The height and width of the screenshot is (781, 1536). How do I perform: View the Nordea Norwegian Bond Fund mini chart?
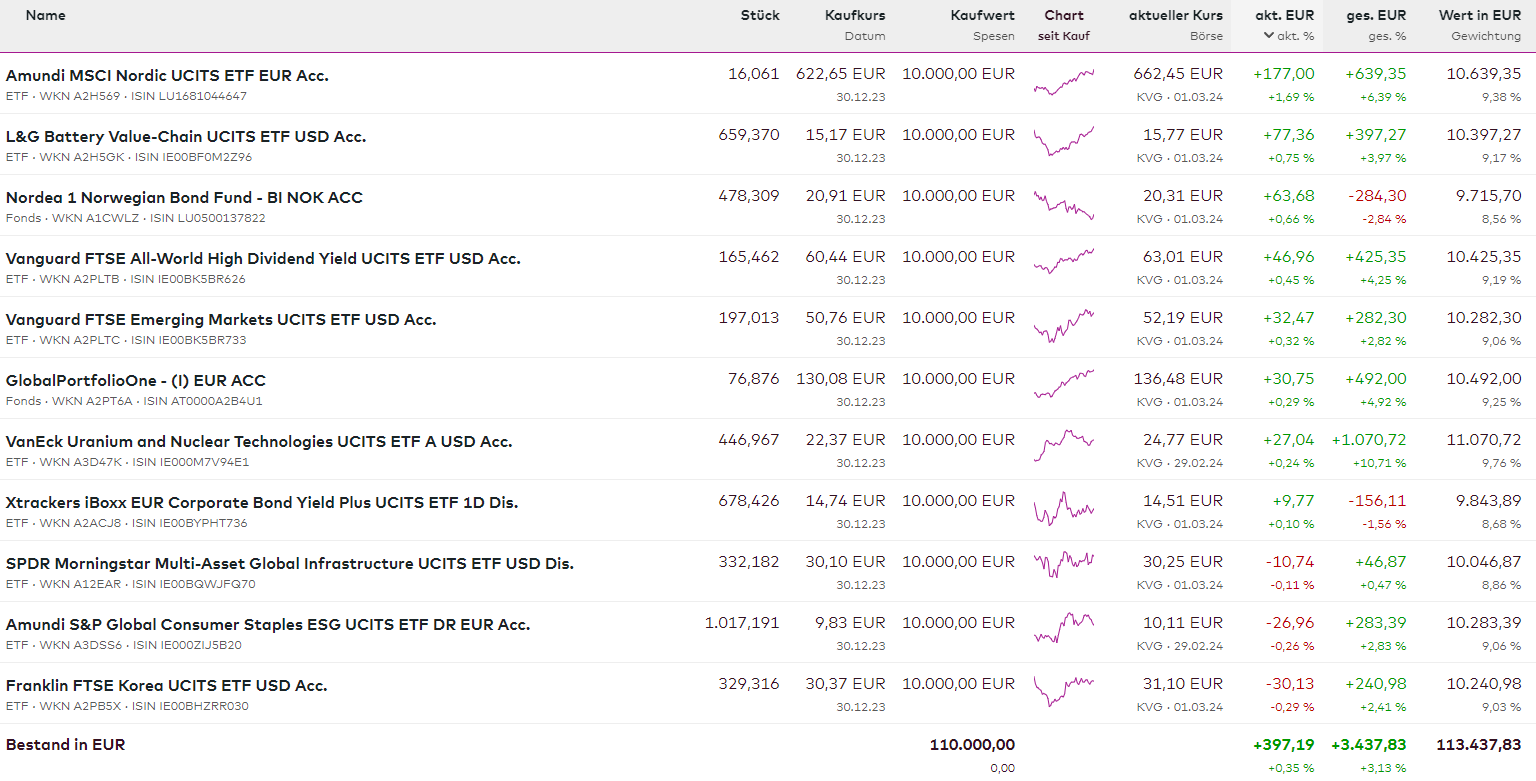pos(1064,204)
